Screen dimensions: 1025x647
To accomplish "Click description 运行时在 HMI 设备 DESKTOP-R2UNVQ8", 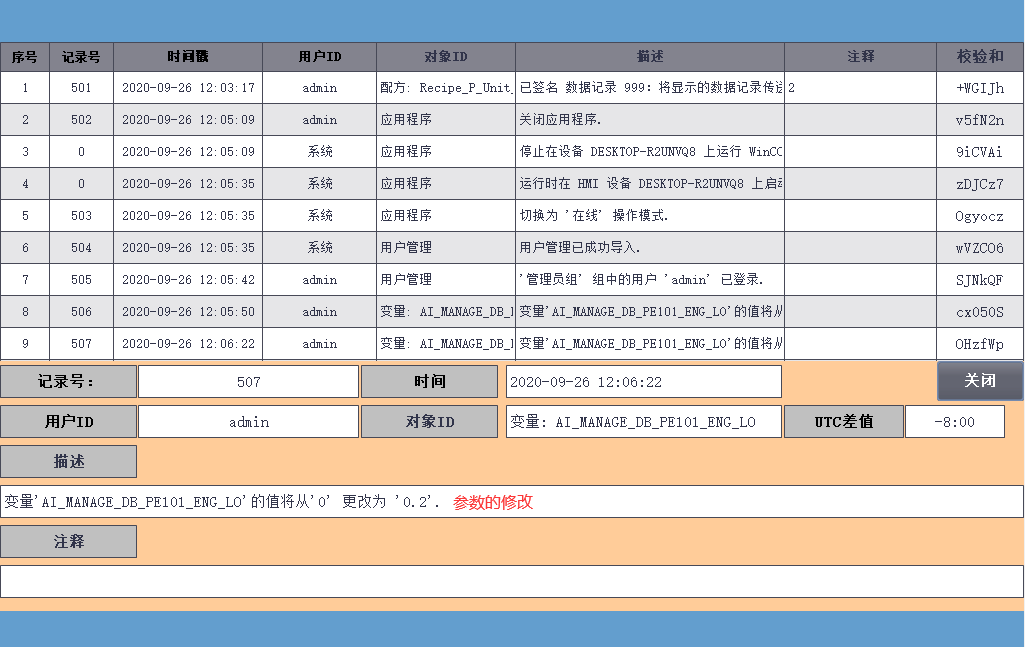I will point(650,184).
